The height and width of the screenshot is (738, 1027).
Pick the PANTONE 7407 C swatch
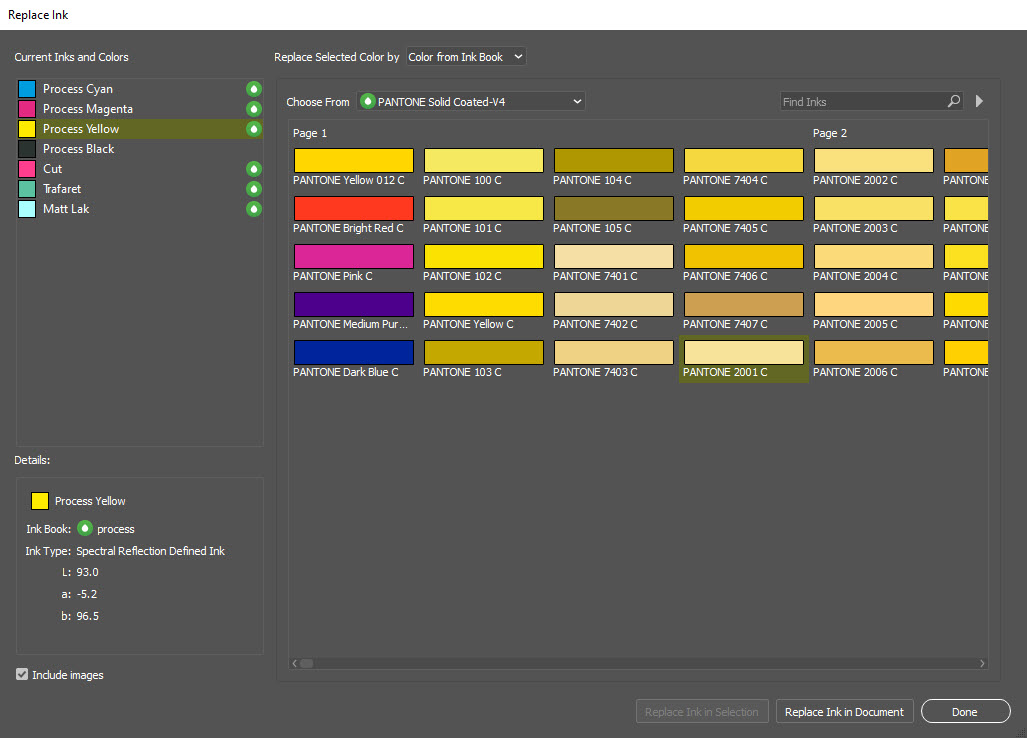(743, 304)
